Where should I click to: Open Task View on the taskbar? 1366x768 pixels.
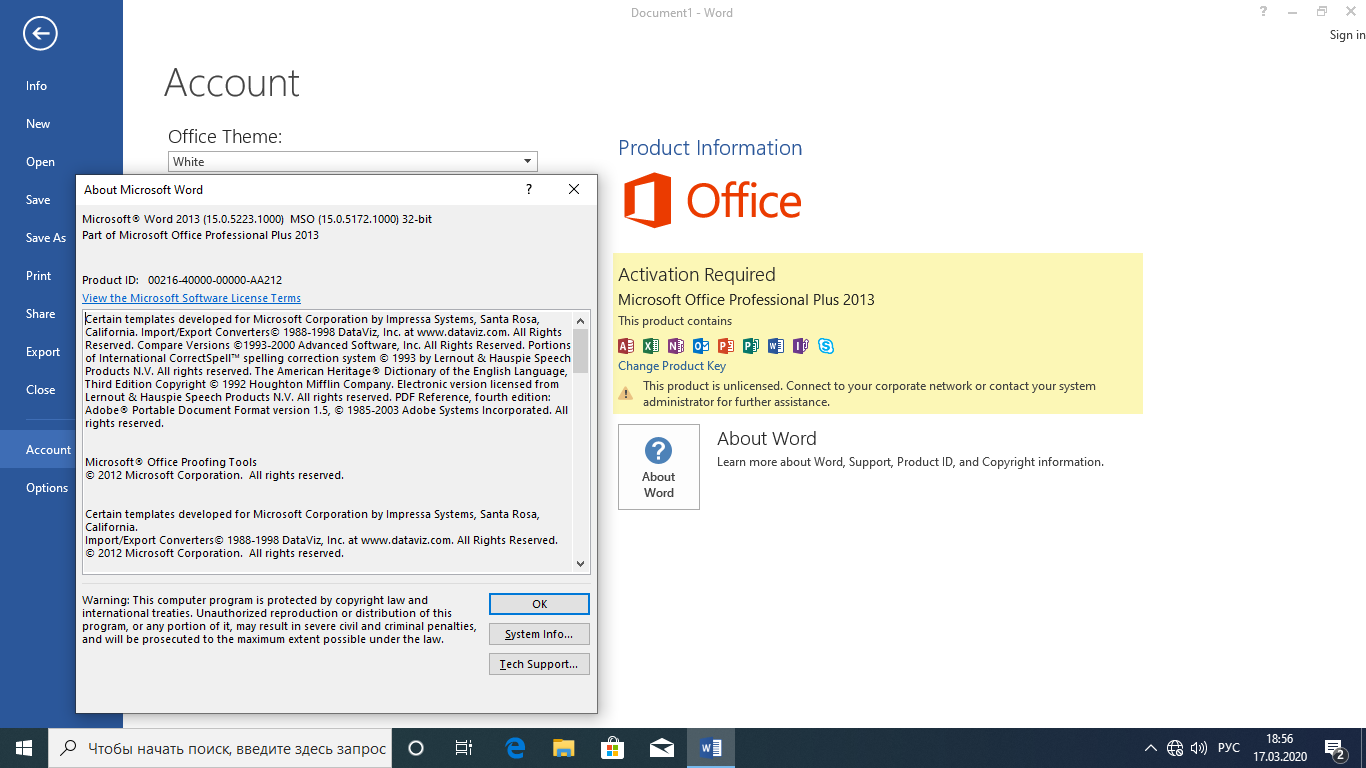point(464,748)
